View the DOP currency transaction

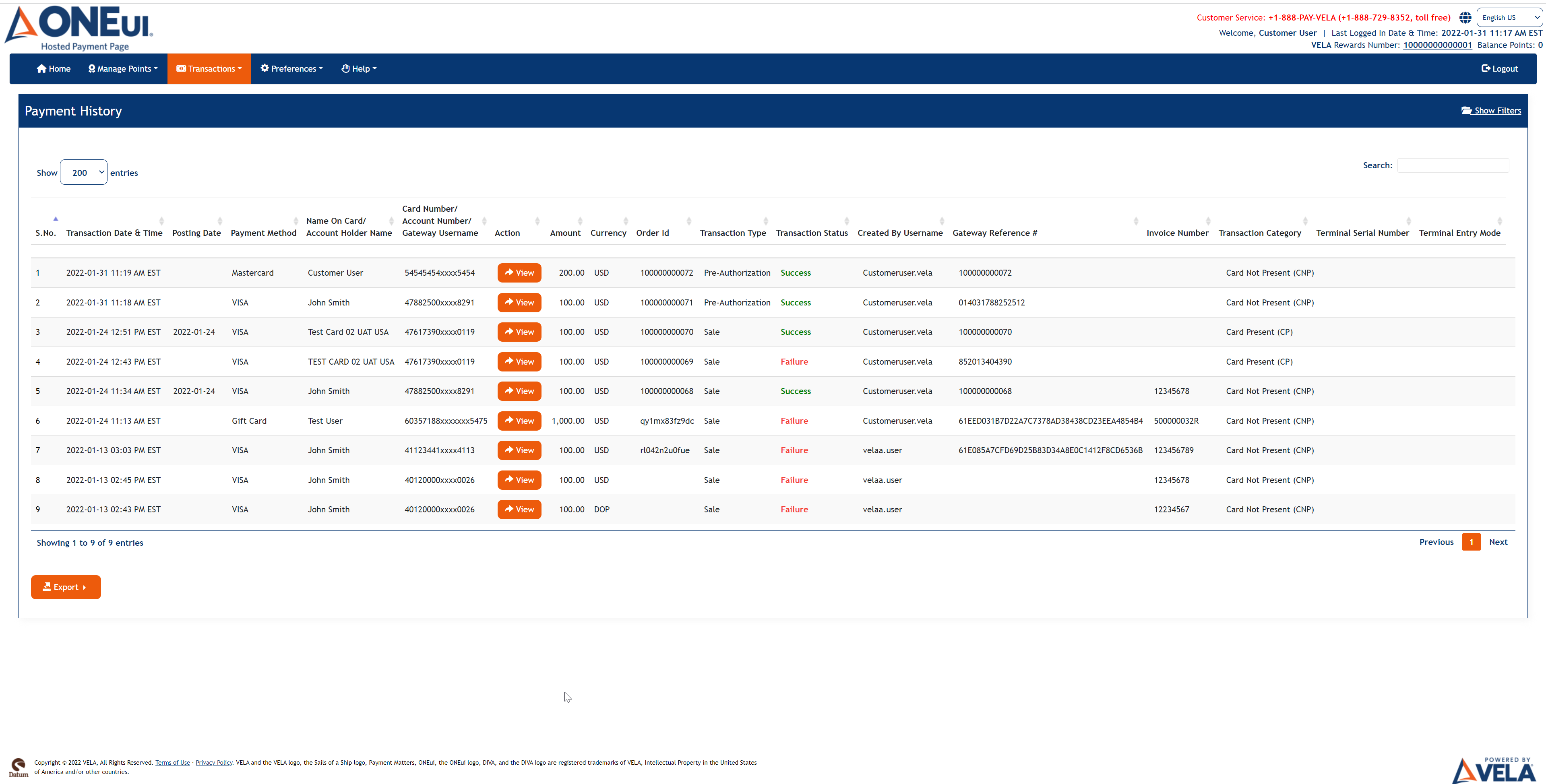point(519,509)
